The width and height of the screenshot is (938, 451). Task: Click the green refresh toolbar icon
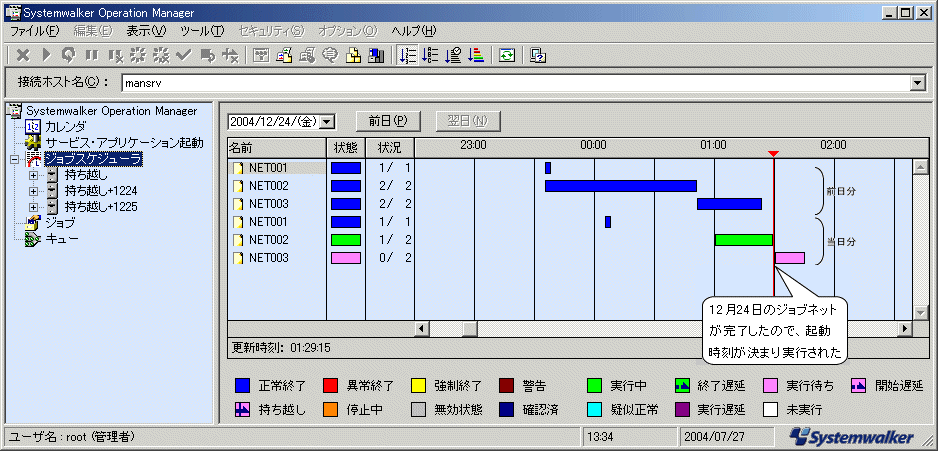[507, 56]
